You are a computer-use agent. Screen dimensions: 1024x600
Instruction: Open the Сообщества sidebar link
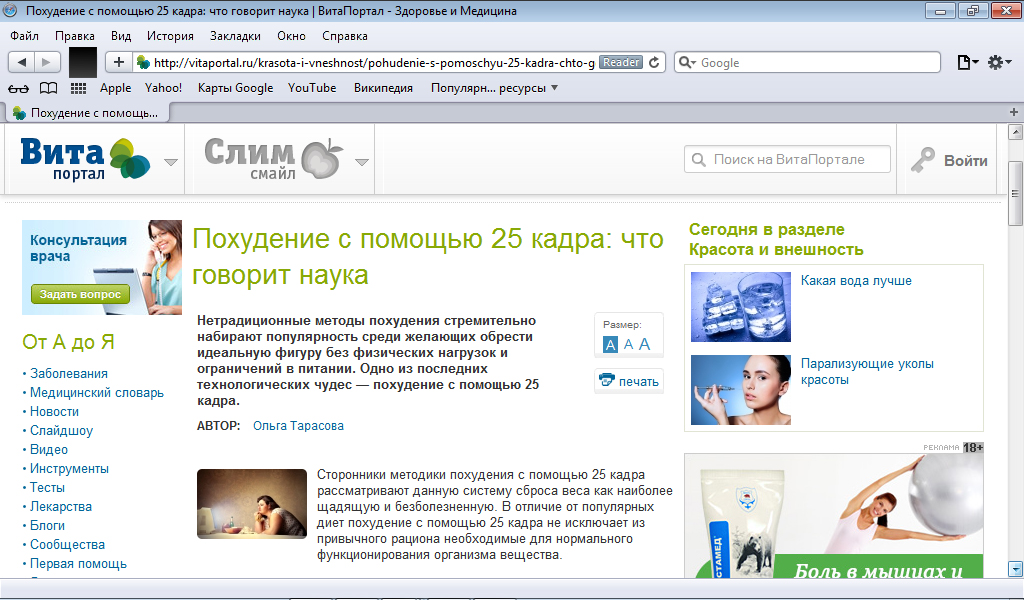[x=67, y=544]
